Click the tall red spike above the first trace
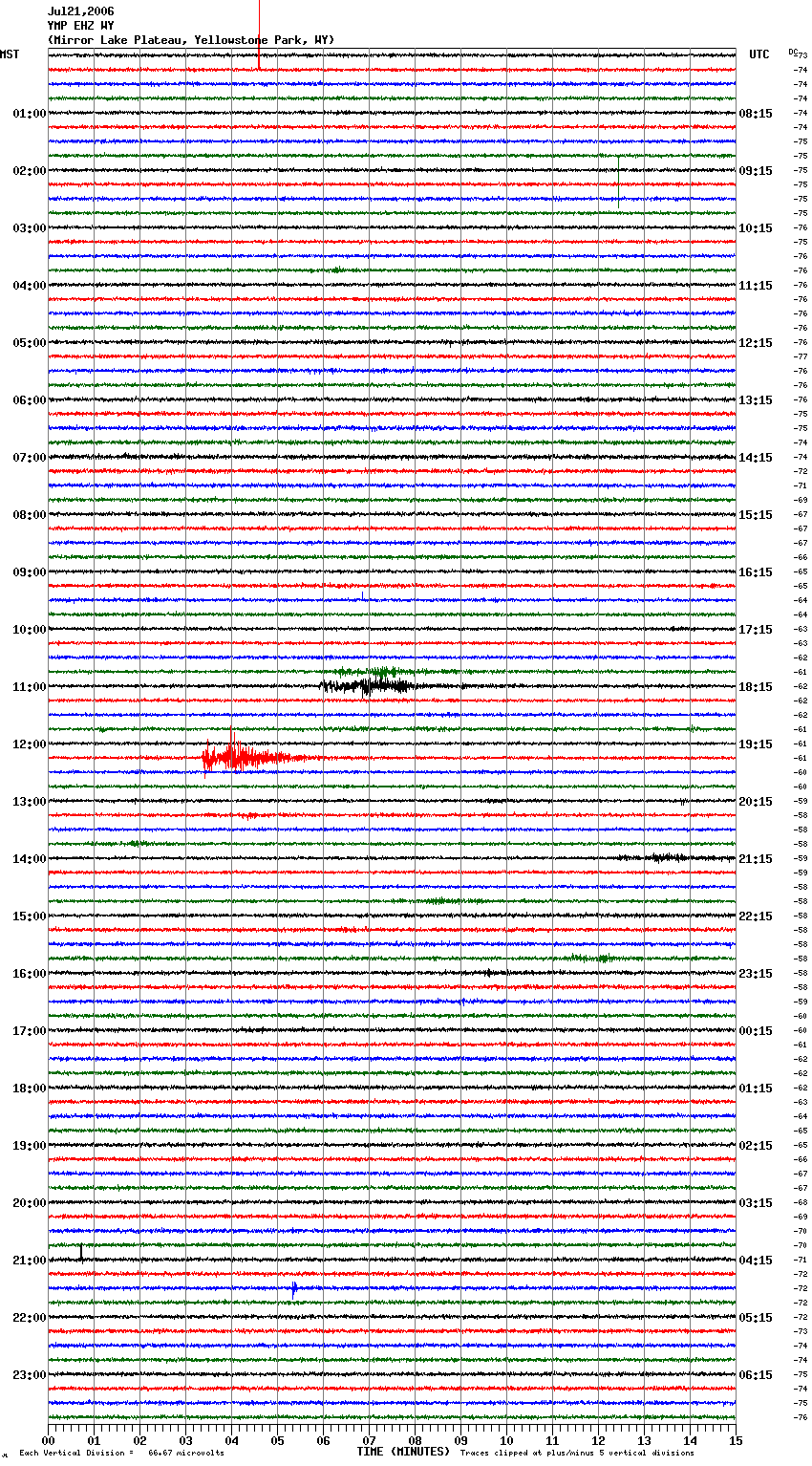The height and width of the screenshot is (1466, 812). tap(259, 34)
